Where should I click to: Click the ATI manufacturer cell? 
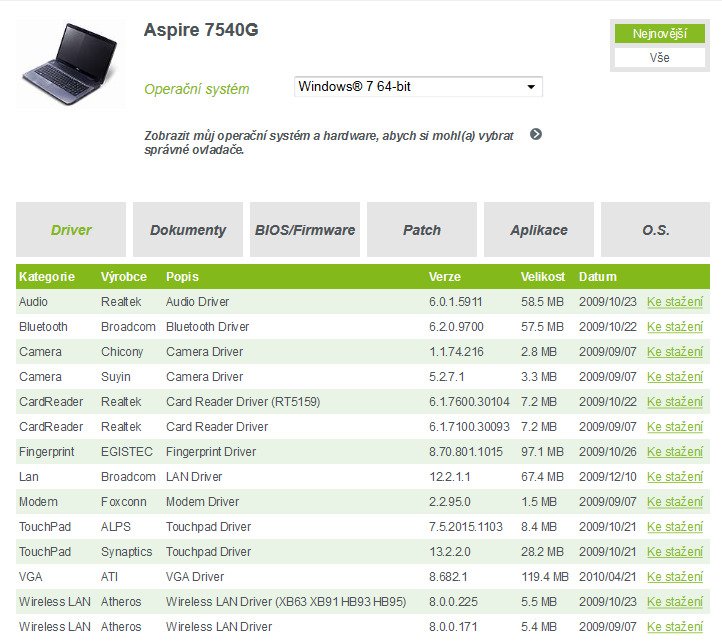click(109, 577)
